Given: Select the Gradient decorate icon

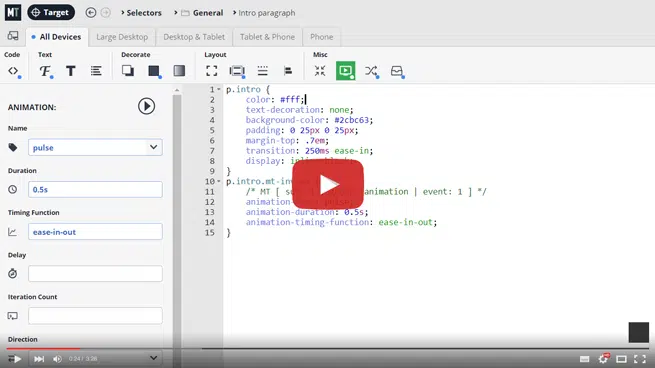Looking at the screenshot, I should (179, 71).
